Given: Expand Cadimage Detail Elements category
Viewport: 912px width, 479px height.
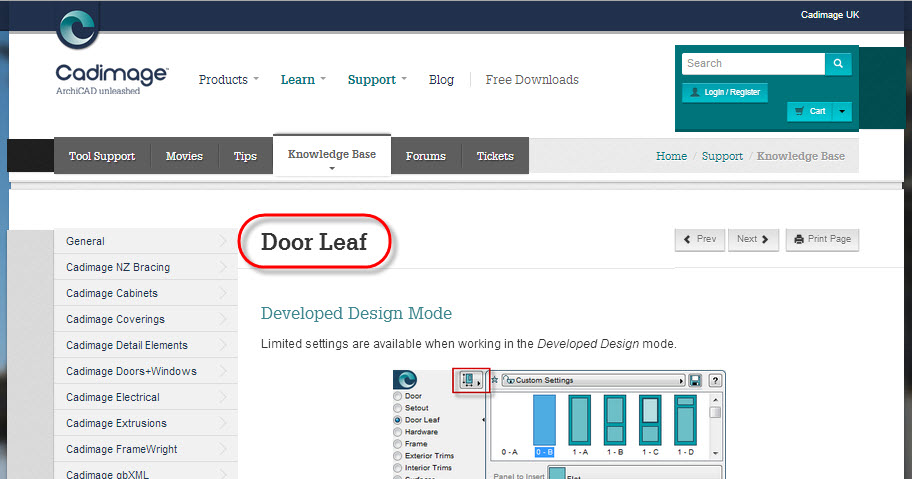Looking at the screenshot, I should click(145, 345).
